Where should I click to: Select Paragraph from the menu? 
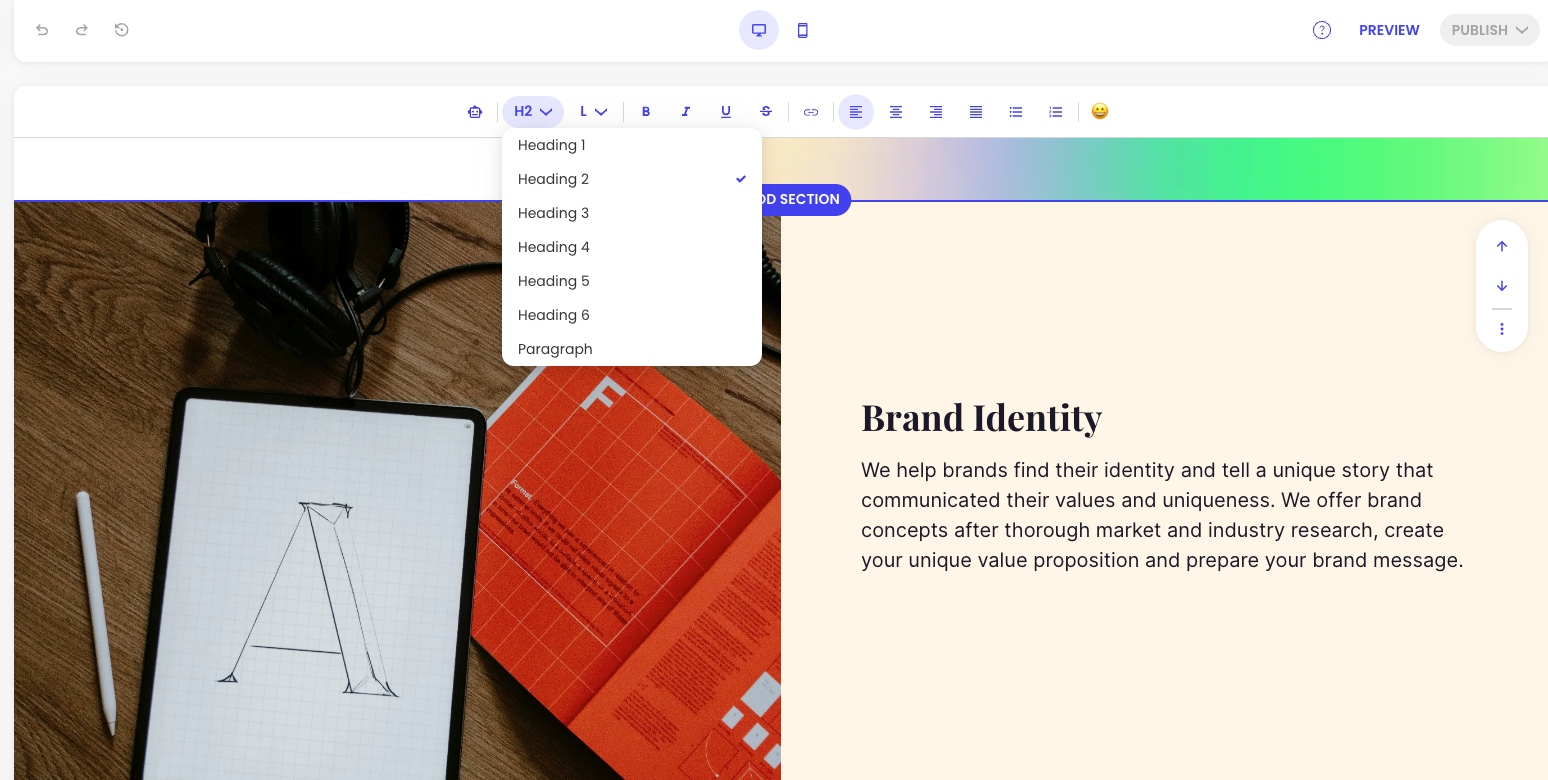pyautogui.click(x=632, y=349)
